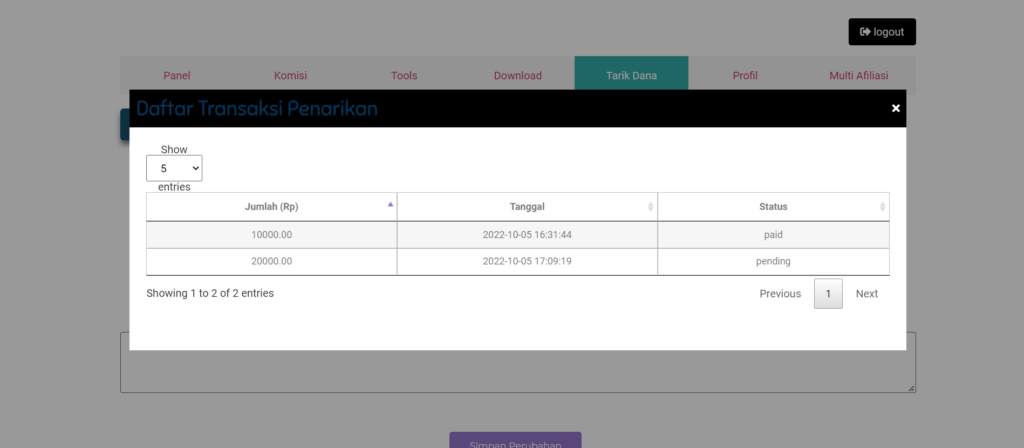Switch to the Panel tab
Image resolution: width=1024 pixels, height=448 pixels.
pyautogui.click(x=177, y=75)
